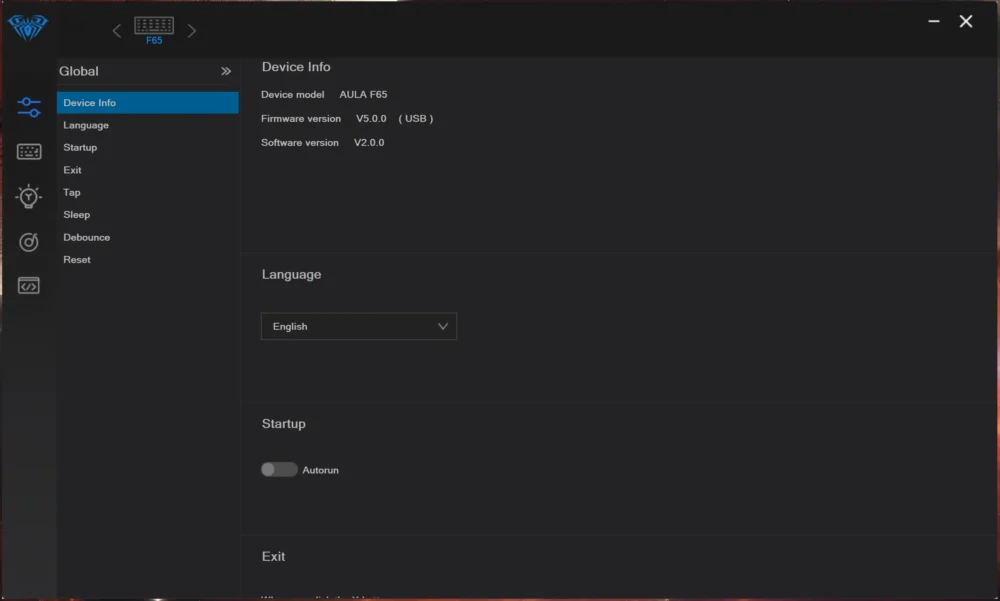Image resolution: width=1000 pixels, height=601 pixels.
Task: Select Device Info in Global menu
Action: (147, 103)
